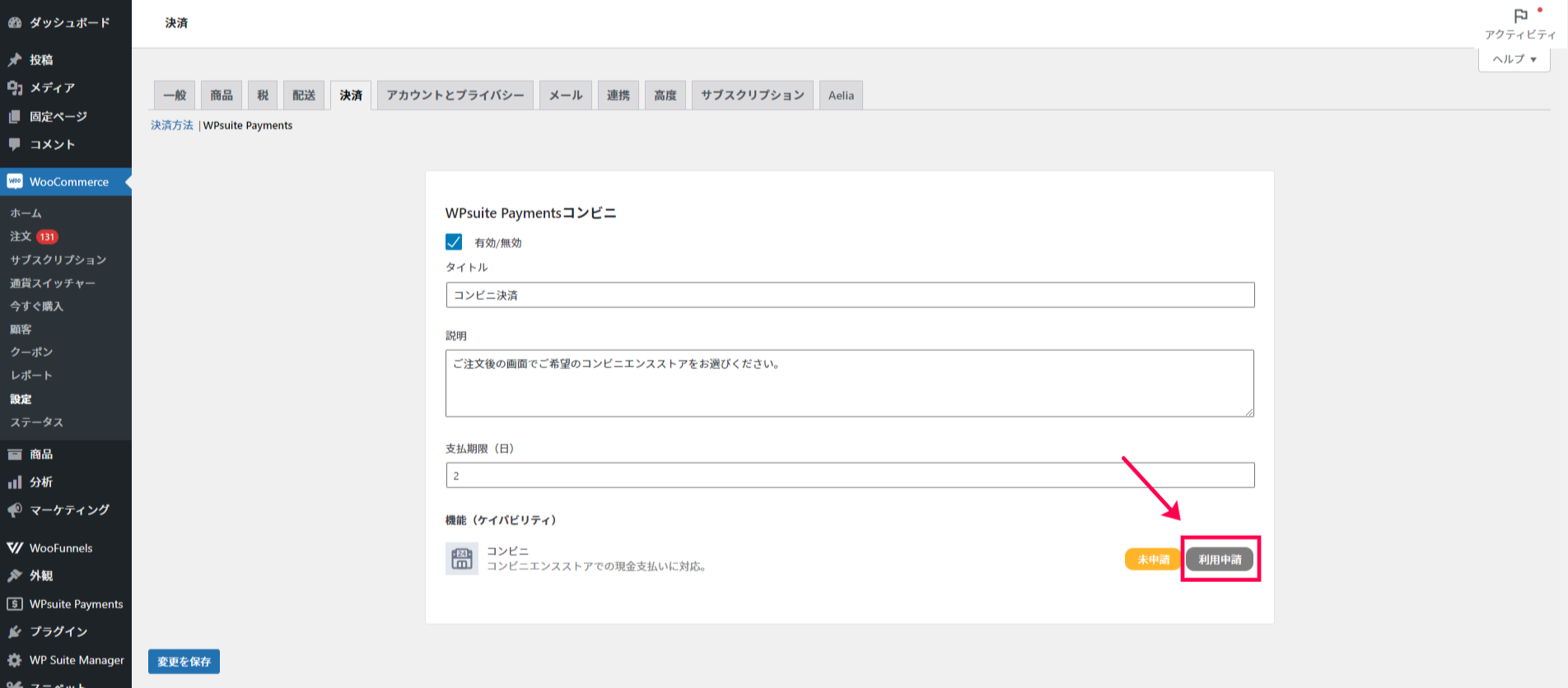Open the Activity flag icon
The image size is (1568, 688).
click(1520, 16)
